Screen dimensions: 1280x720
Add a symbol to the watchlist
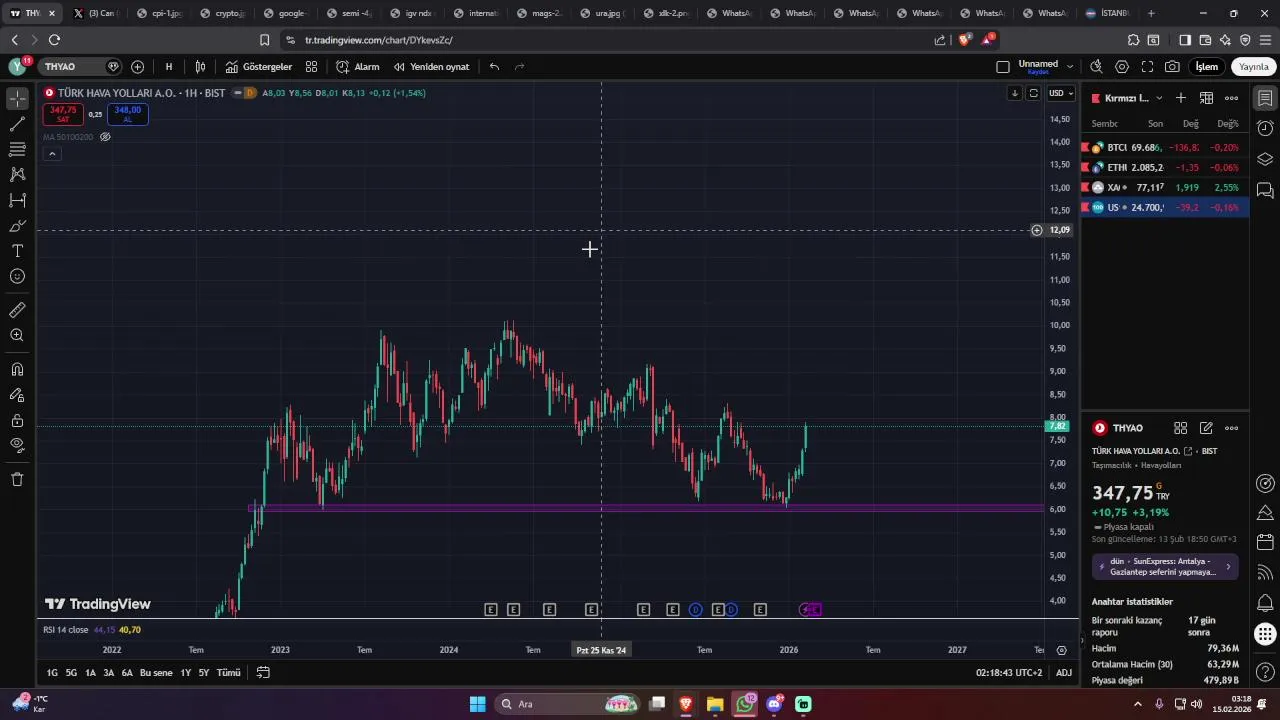click(1181, 98)
